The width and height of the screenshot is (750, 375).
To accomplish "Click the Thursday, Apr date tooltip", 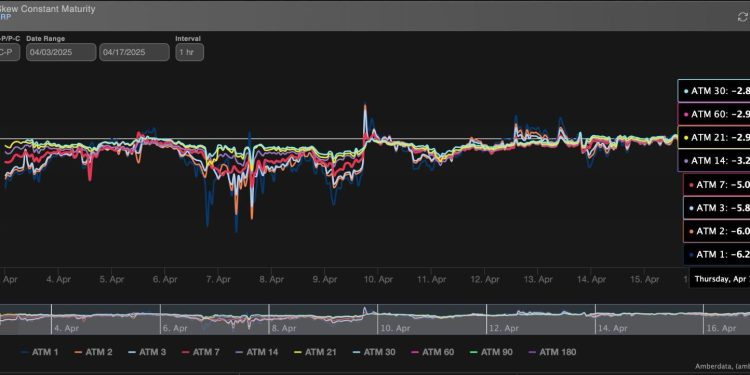I will click(x=719, y=279).
